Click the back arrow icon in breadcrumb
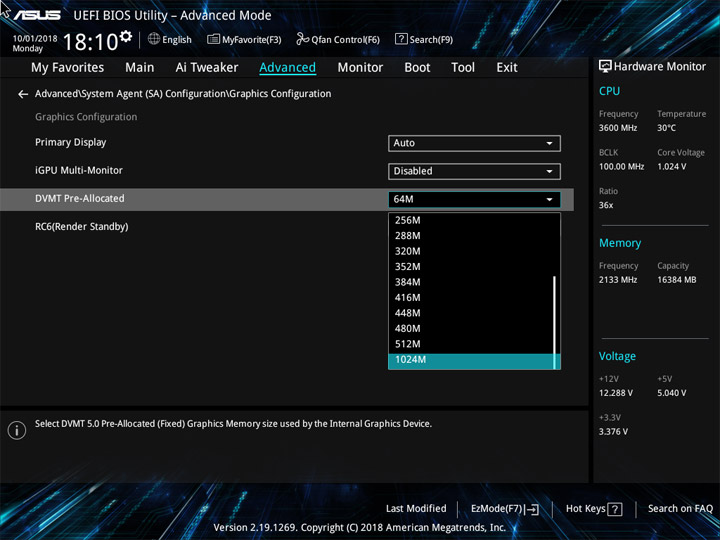The width and height of the screenshot is (720, 540). pos(22,94)
